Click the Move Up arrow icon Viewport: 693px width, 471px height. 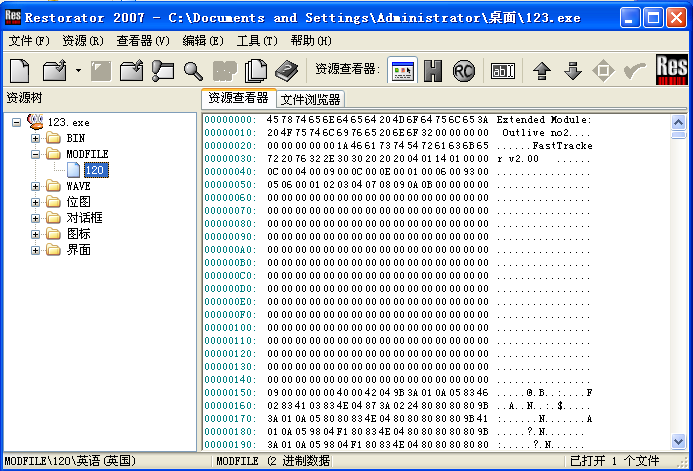(542, 71)
